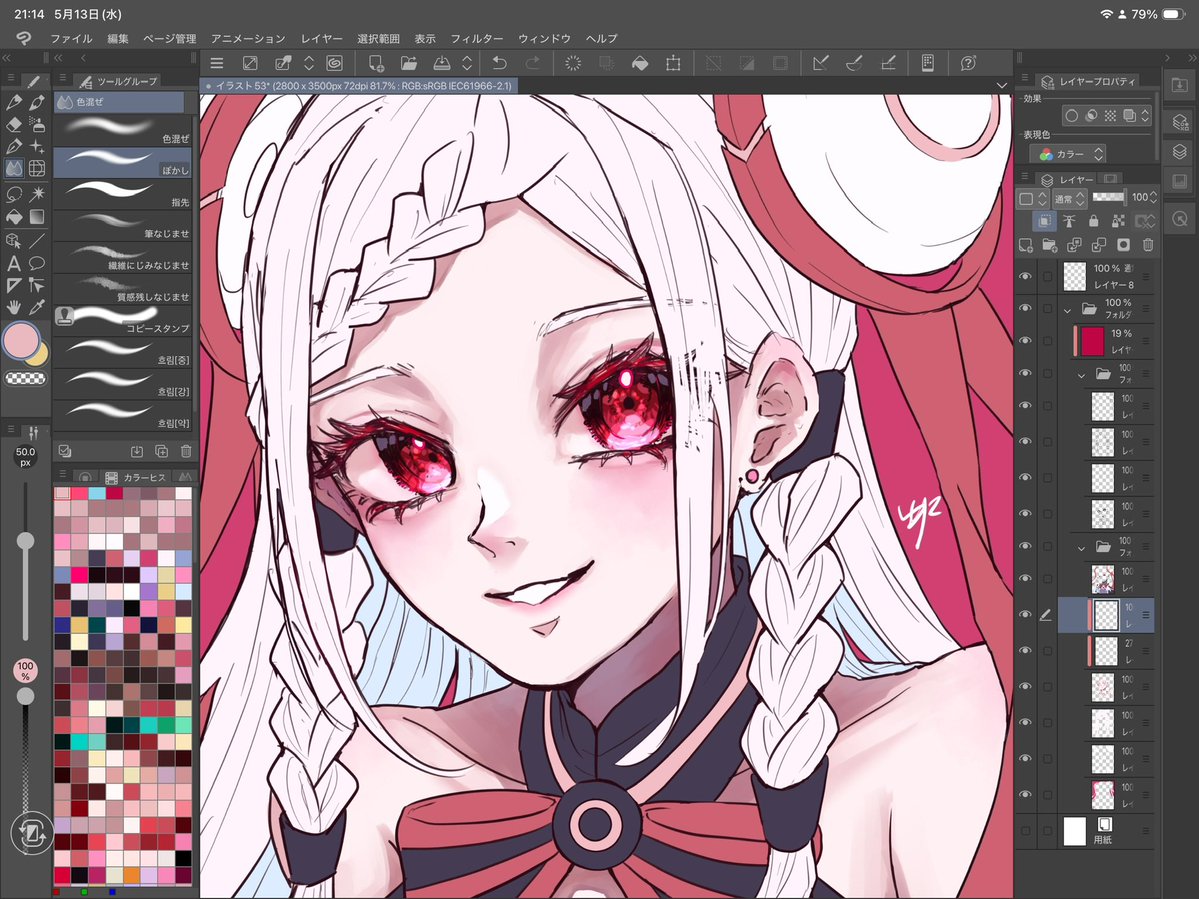This screenshot has height=899, width=1199.
Task: Expand effects options stepper in Layer Property
Action: pos(1145,115)
